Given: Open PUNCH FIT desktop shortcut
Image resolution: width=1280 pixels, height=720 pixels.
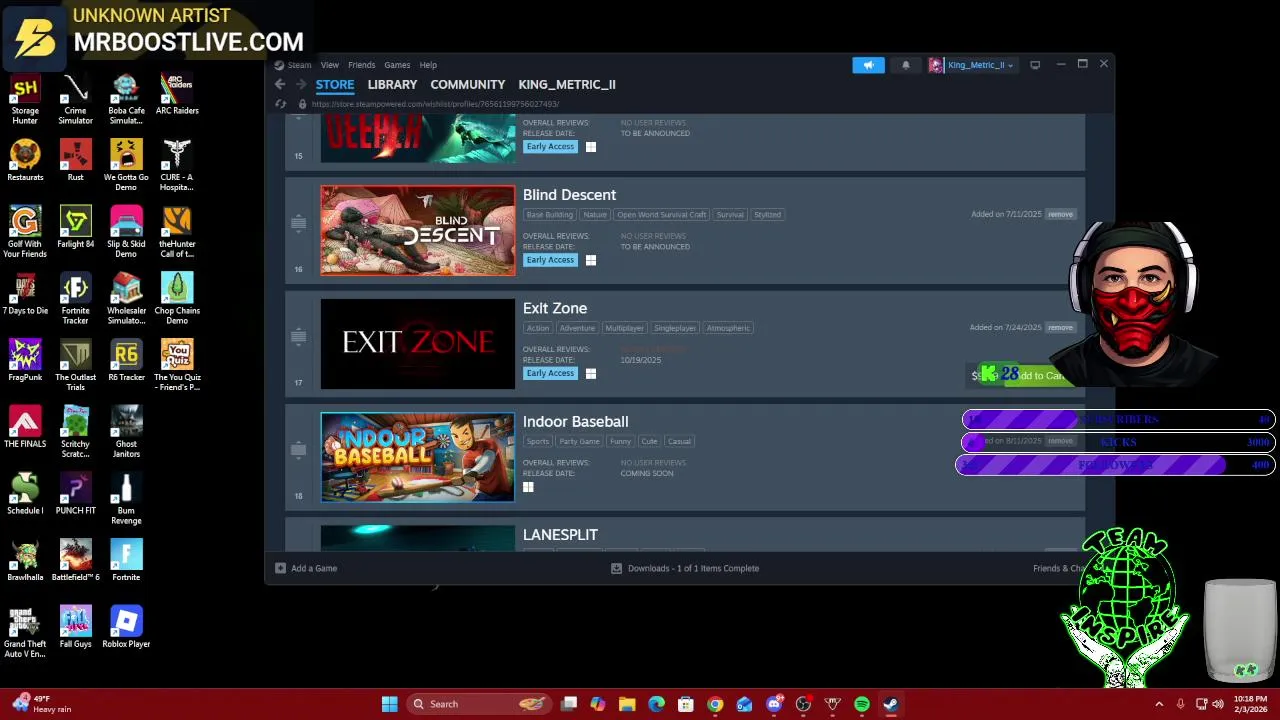Looking at the screenshot, I should click(75, 494).
